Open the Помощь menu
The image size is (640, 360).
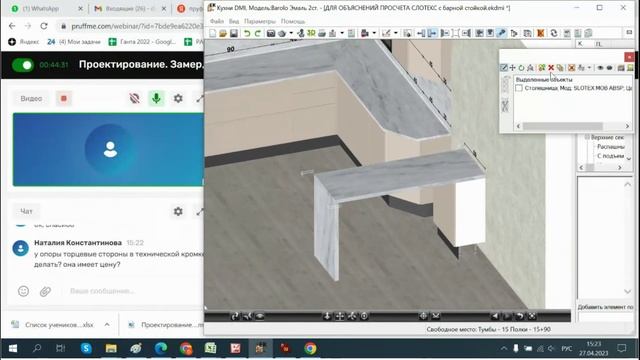click(x=293, y=21)
